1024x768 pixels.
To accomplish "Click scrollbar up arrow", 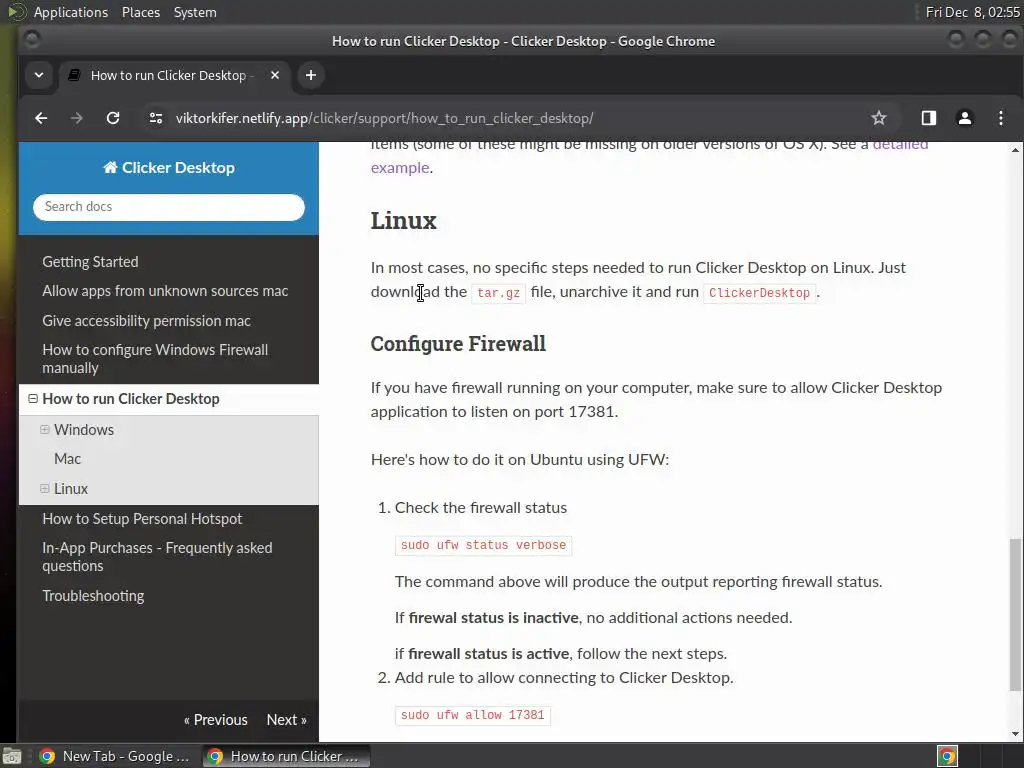I will 1015,150.
